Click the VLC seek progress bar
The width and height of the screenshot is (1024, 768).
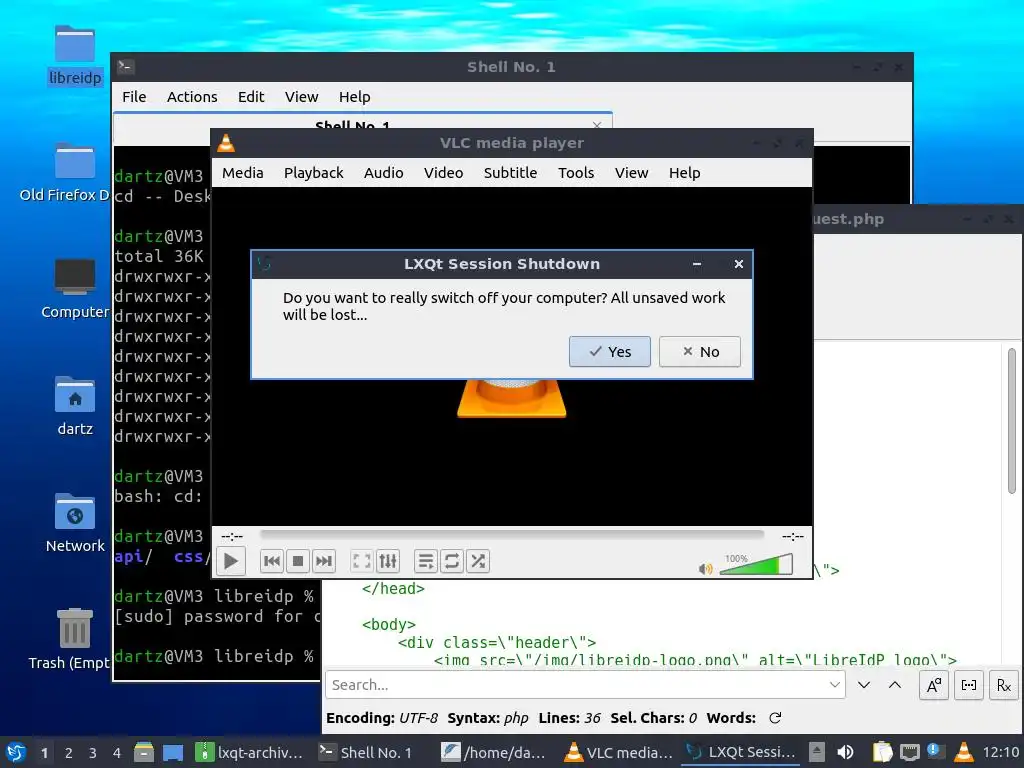pyautogui.click(x=512, y=534)
